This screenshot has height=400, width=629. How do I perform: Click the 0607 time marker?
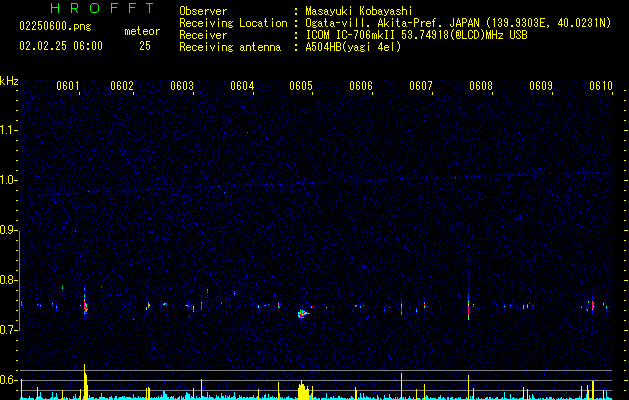coord(421,86)
